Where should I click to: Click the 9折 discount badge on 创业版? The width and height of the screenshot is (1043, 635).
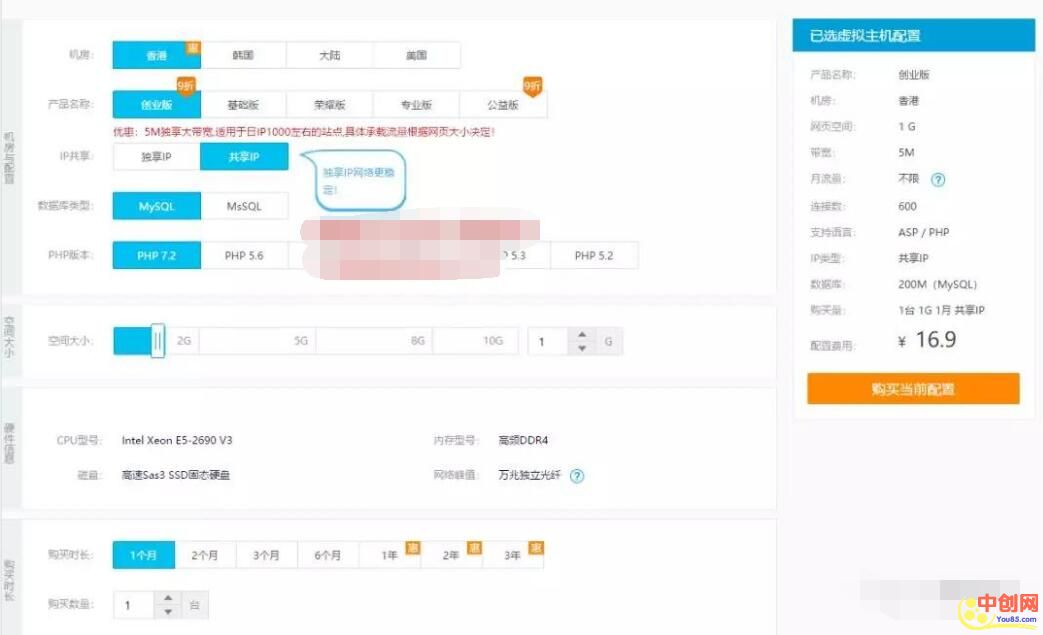(x=187, y=87)
